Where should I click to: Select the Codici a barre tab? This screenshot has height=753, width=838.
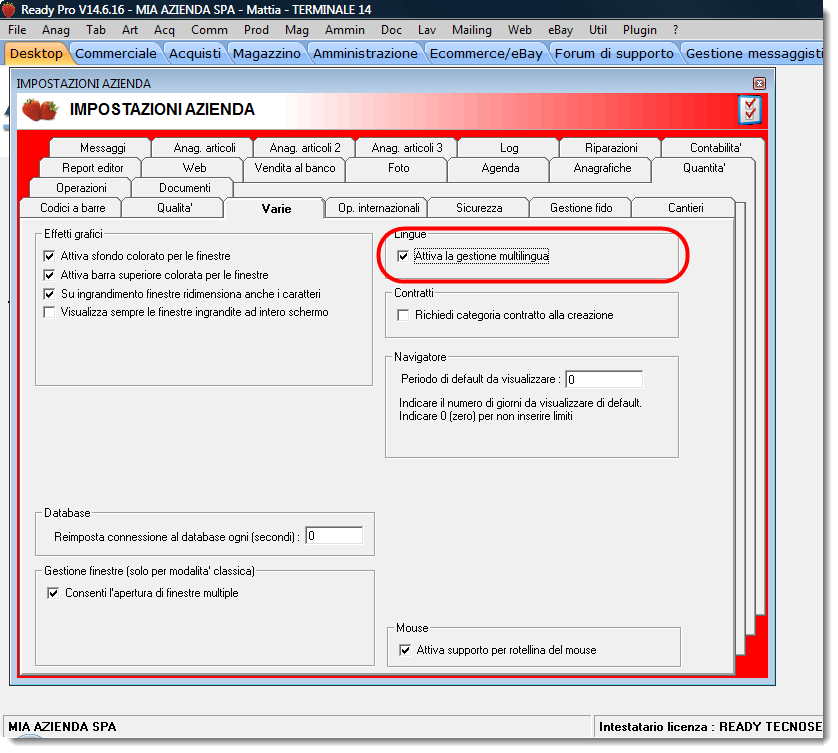[x=71, y=208]
